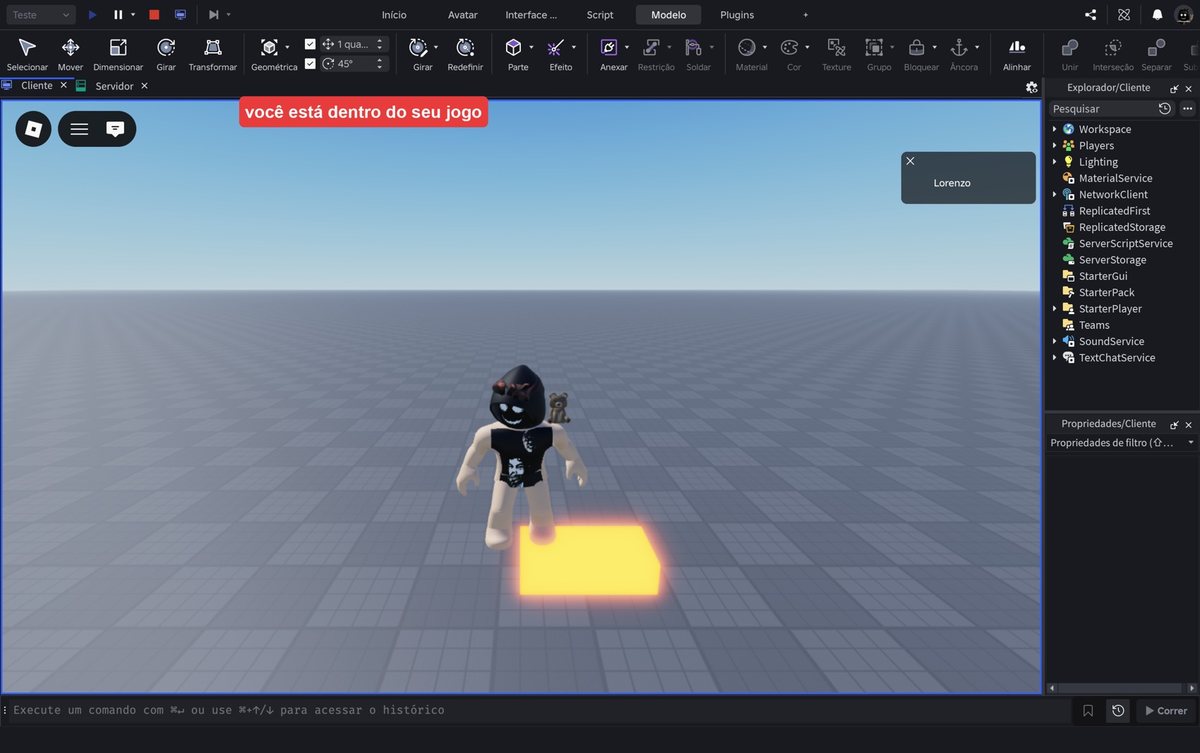Expand the StarterPlayer node

click(x=1054, y=308)
